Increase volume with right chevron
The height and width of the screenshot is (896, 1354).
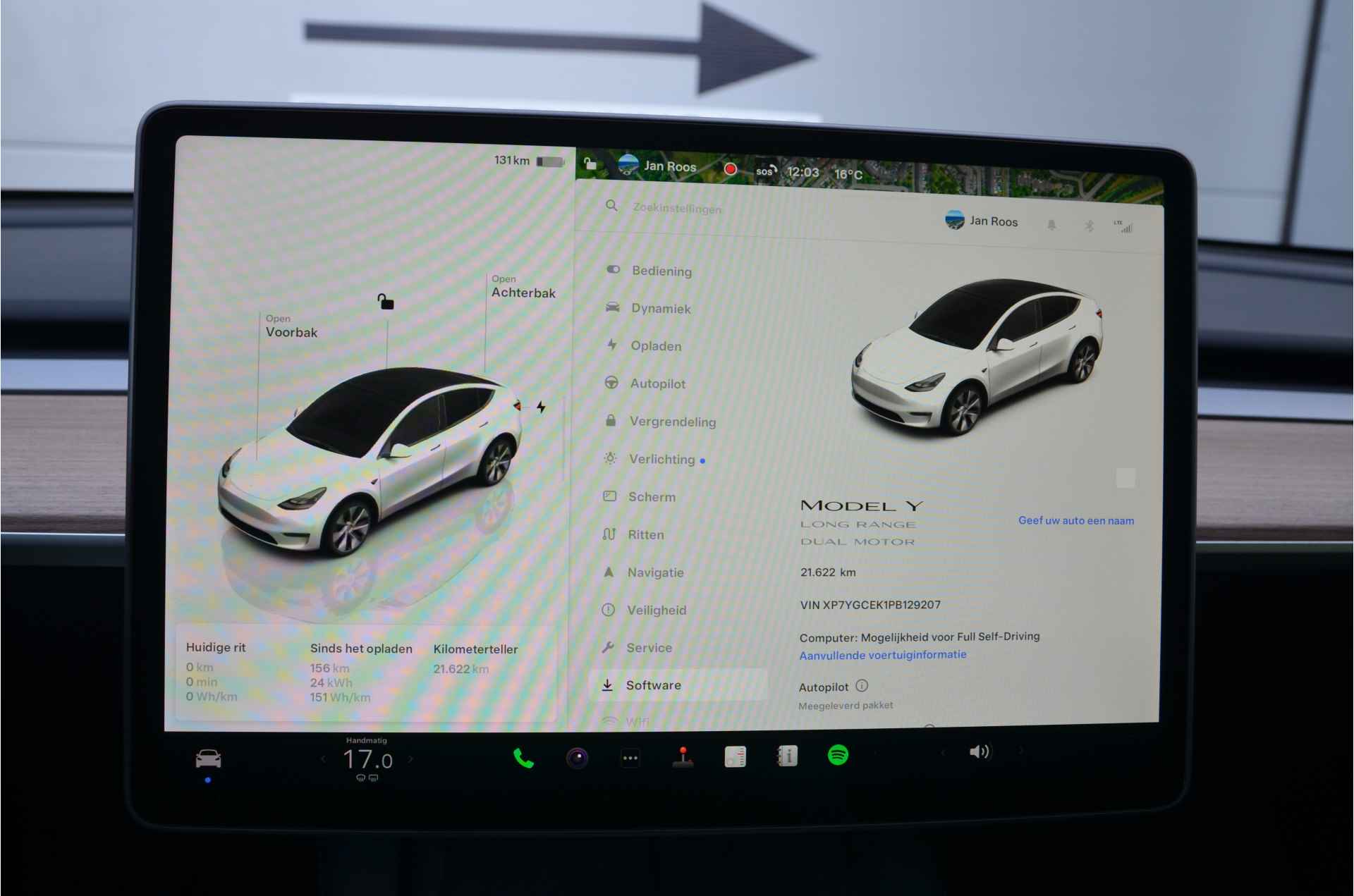click(x=1020, y=751)
